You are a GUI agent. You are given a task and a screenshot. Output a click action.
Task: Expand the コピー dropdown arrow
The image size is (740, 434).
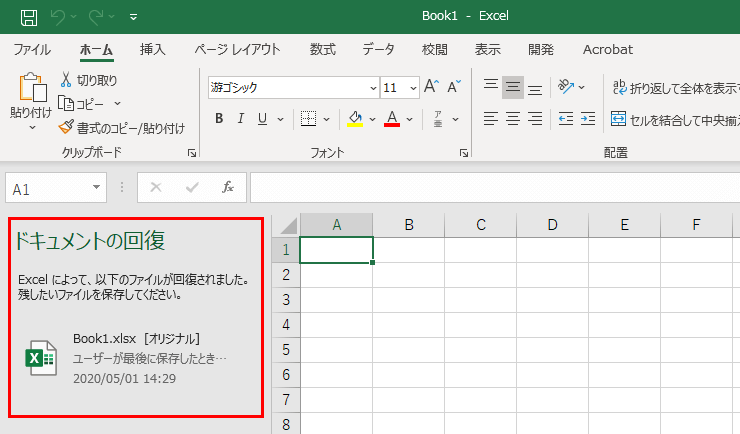(118, 103)
